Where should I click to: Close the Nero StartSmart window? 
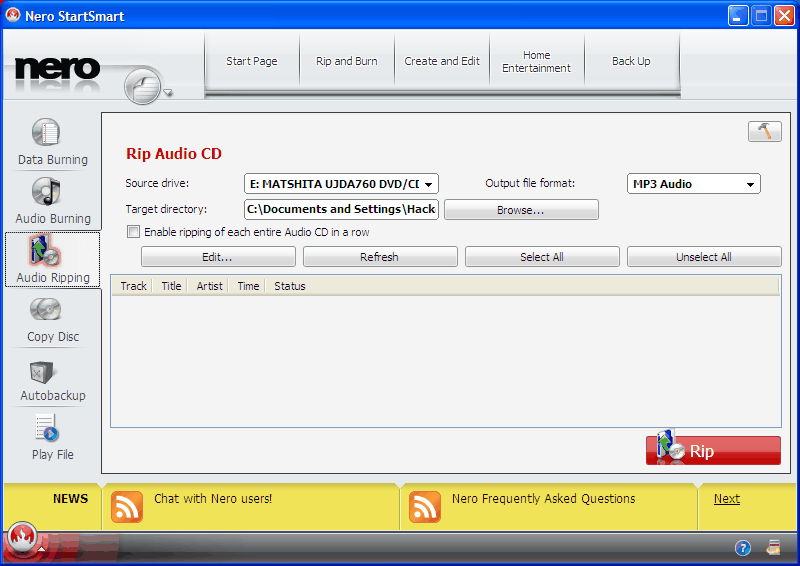coord(784,15)
